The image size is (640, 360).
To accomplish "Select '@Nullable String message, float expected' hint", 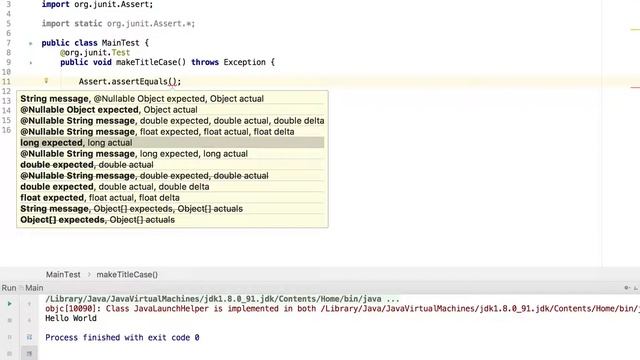I will click(x=172, y=132).
